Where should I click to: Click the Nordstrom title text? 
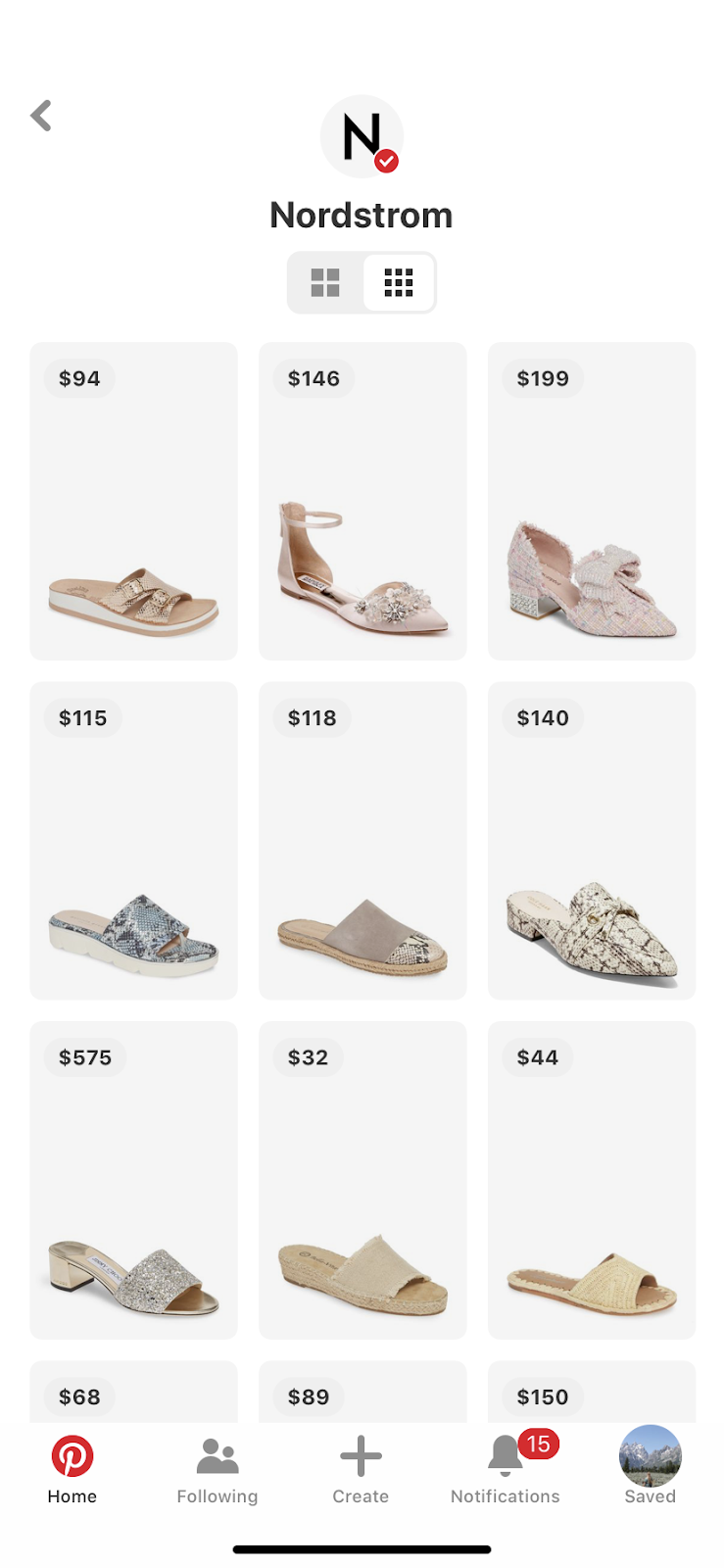(362, 215)
